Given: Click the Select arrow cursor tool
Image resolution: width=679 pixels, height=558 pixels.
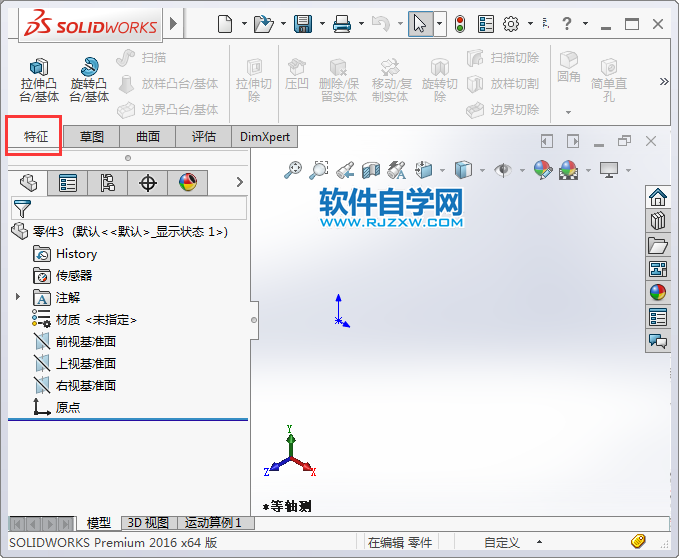Looking at the screenshot, I should [420, 24].
